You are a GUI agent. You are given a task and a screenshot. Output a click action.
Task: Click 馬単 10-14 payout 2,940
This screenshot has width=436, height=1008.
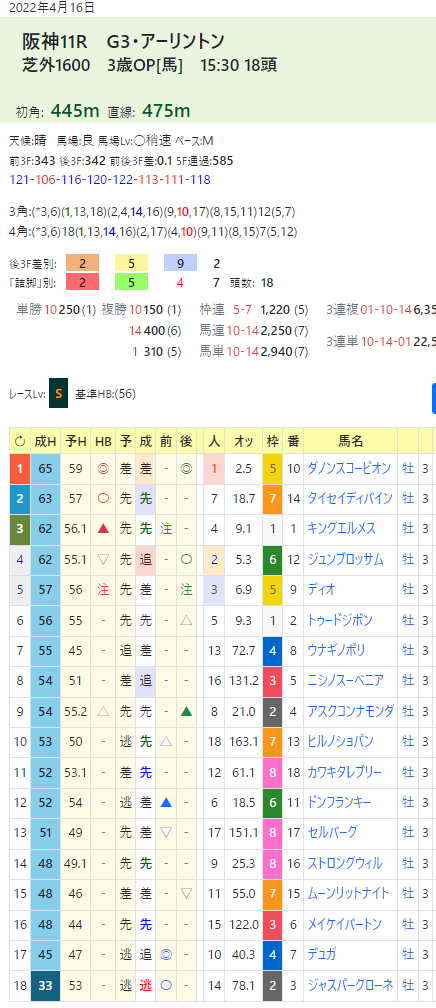[x=277, y=352]
